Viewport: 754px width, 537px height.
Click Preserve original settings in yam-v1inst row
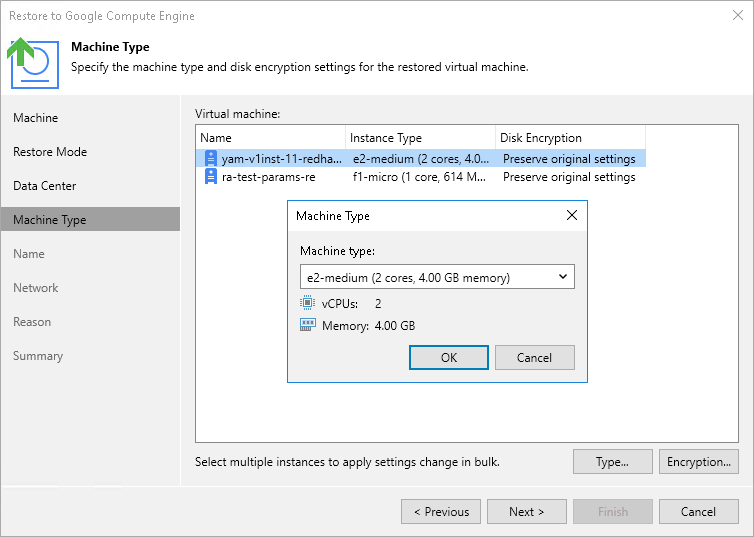(x=569, y=159)
